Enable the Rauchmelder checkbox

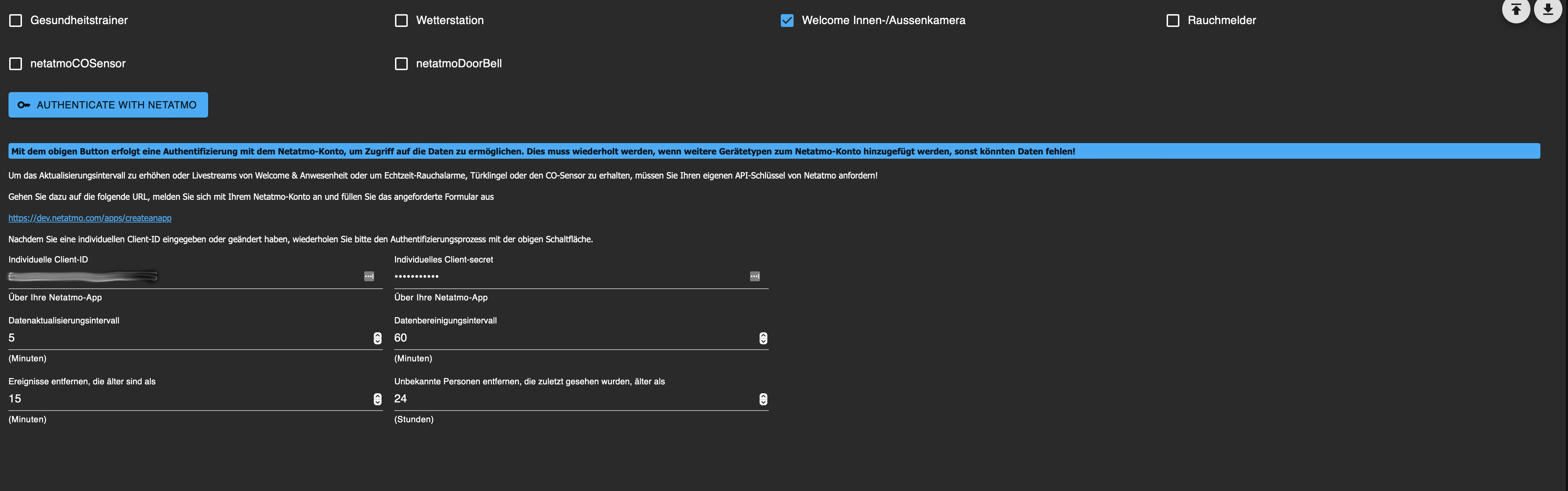1173,21
